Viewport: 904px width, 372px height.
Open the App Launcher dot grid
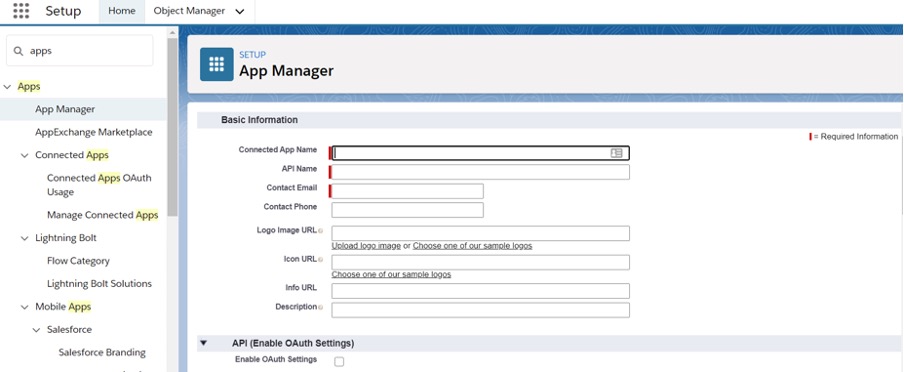click(21, 11)
